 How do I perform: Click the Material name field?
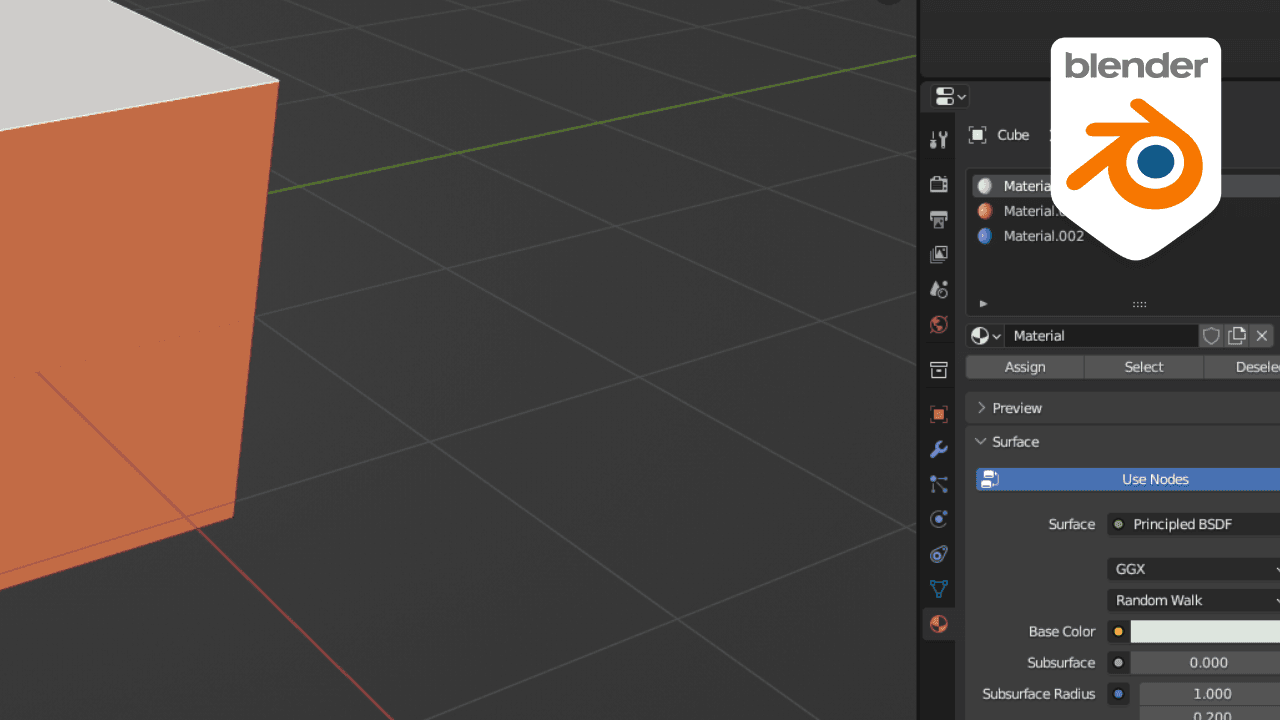pyautogui.click(x=1102, y=336)
